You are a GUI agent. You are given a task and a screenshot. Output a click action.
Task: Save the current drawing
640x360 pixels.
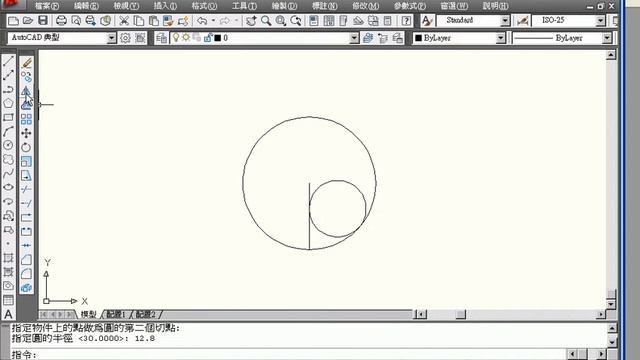click(43, 20)
